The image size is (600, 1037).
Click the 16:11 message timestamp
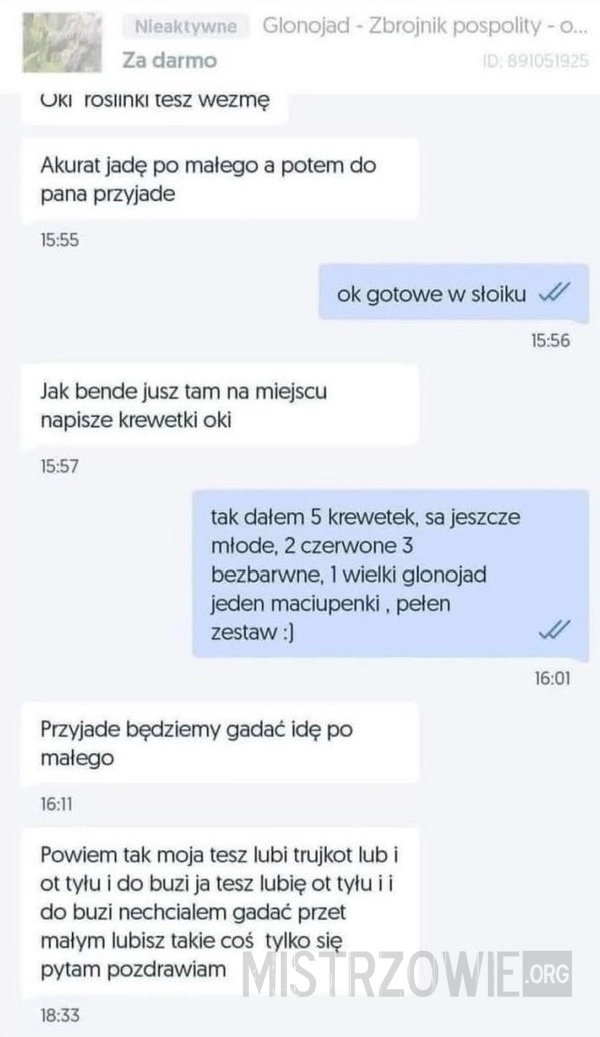pyautogui.click(x=56, y=805)
